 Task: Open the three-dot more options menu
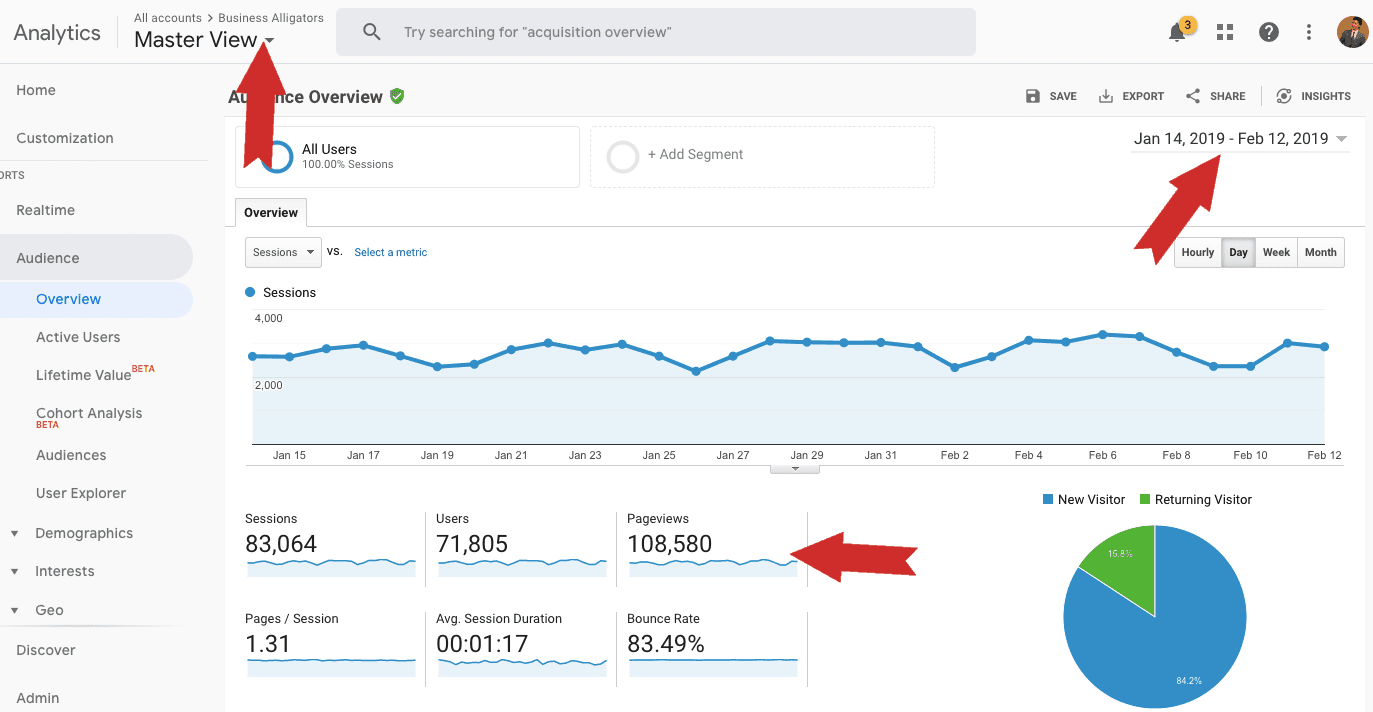pos(1308,33)
